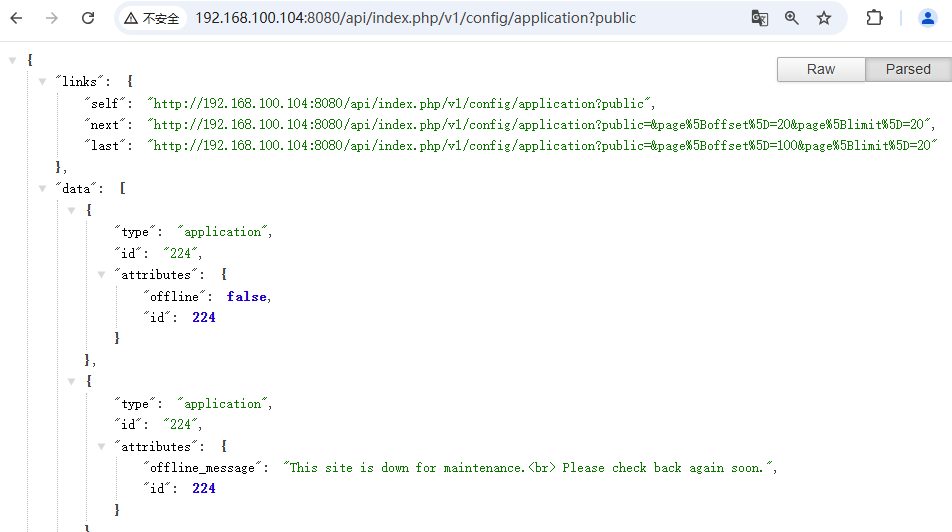Switch to Parsed JSON view

point(908,69)
